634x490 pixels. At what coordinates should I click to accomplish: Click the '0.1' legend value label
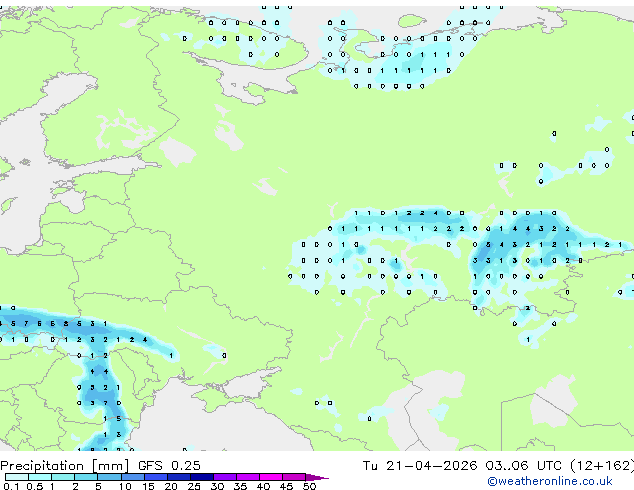point(11,486)
